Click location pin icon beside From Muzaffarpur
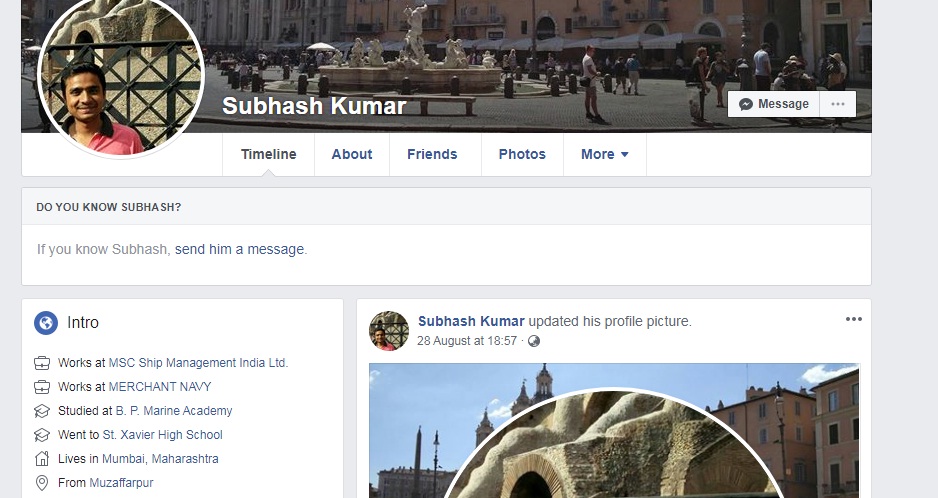The height and width of the screenshot is (498, 938). pyautogui.click(x=42, y=482)
